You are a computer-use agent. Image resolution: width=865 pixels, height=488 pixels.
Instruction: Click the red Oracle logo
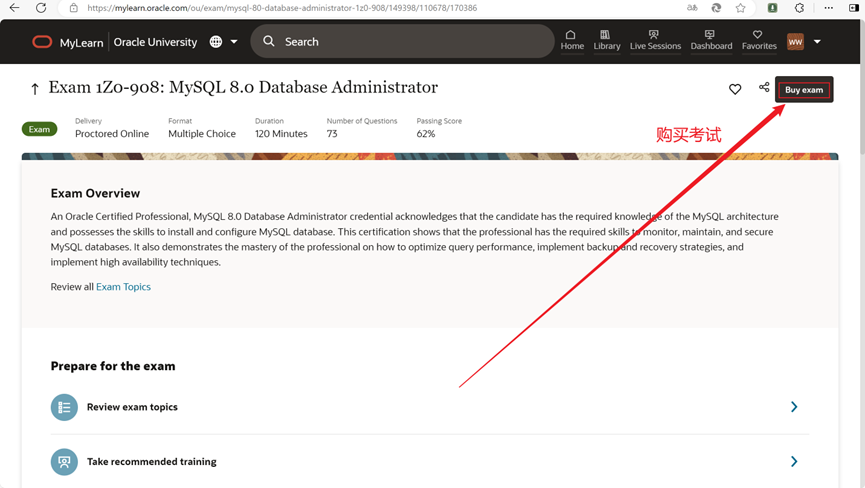pos(42,42)
